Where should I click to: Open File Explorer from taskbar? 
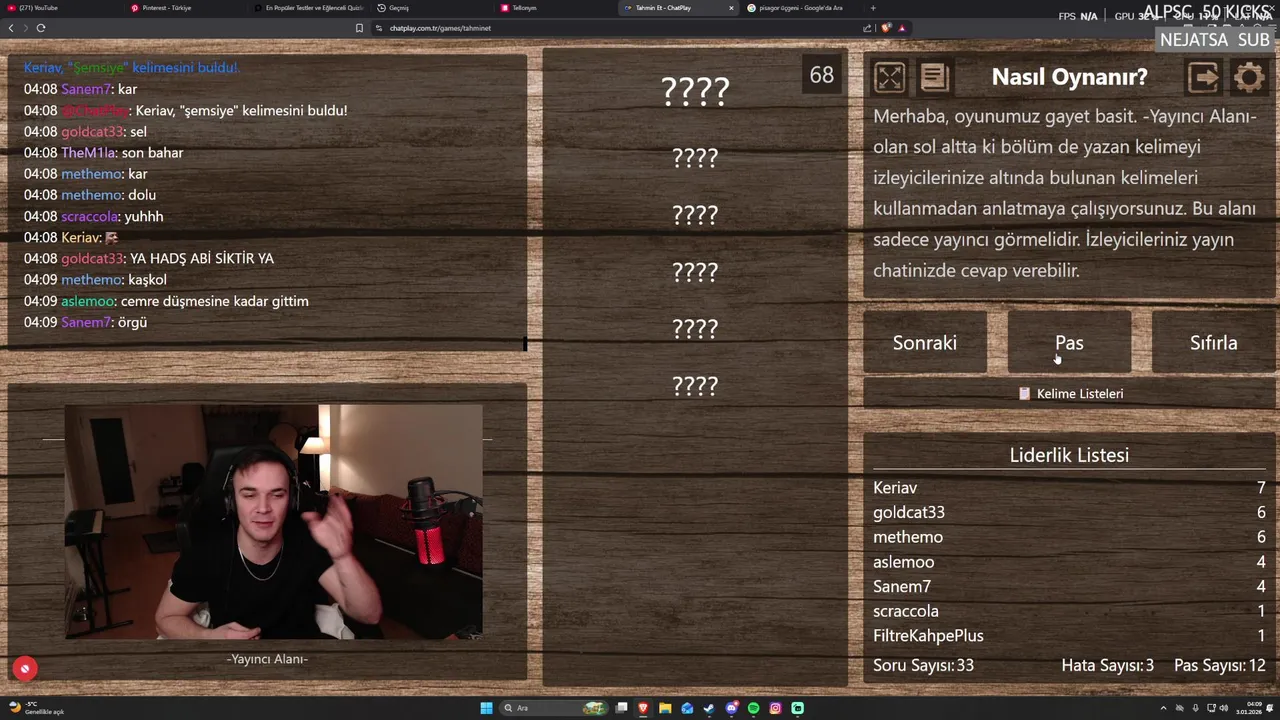pyautogui.click(x=665, y=708)
